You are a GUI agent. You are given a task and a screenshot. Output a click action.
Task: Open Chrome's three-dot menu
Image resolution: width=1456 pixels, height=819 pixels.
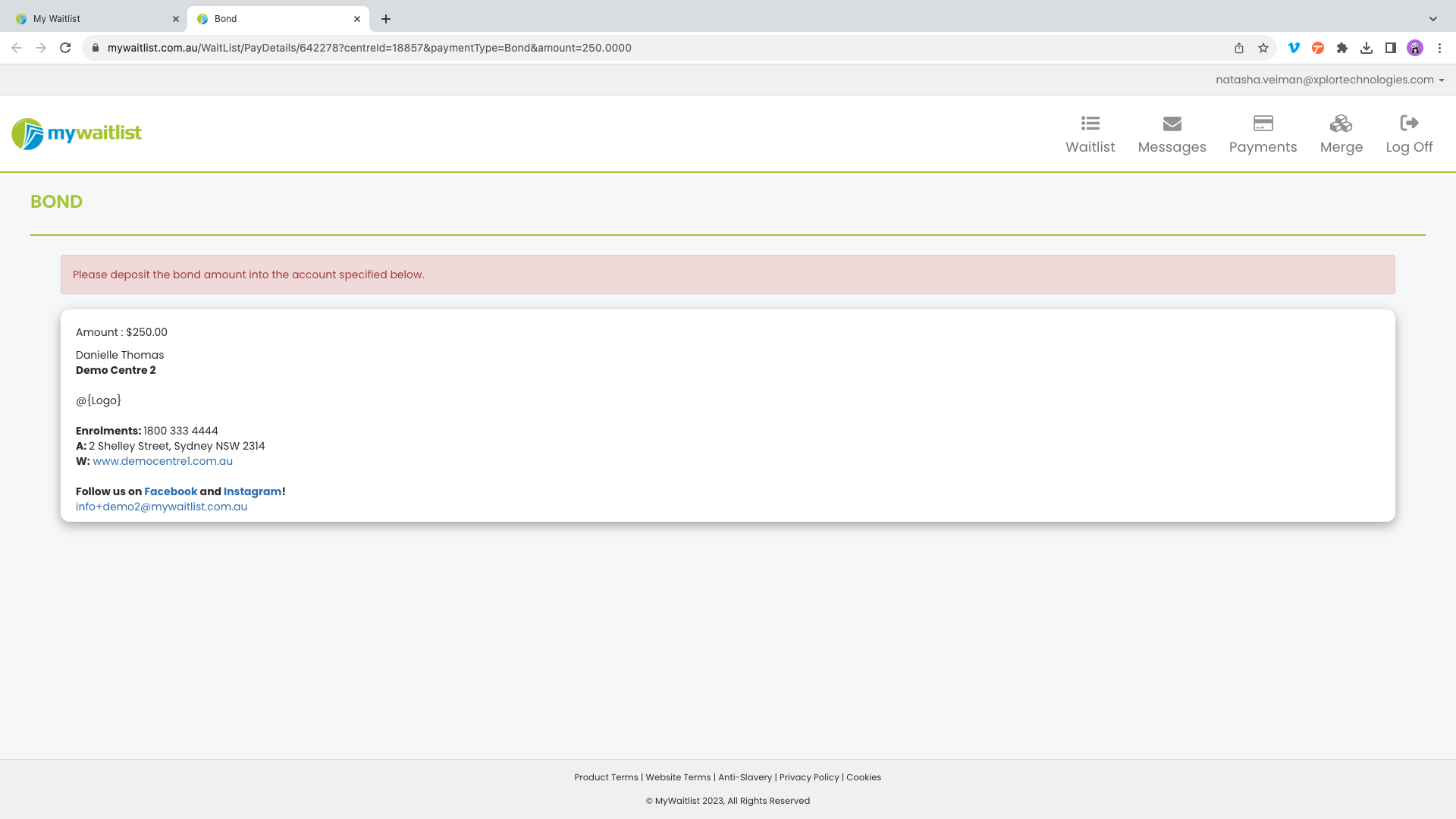click(1440, 48)
